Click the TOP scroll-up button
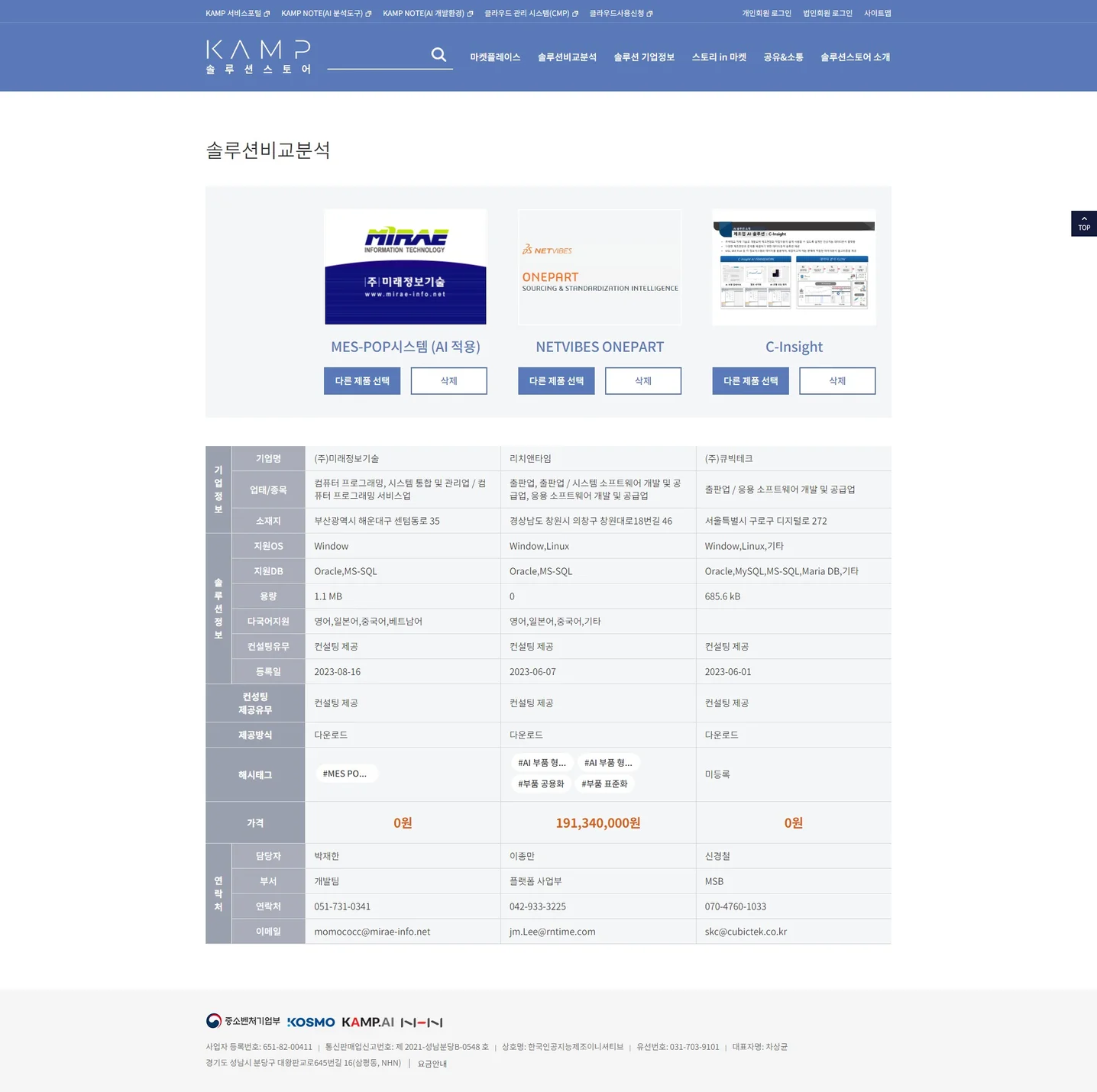1097x1092 pixels. 1083,224
